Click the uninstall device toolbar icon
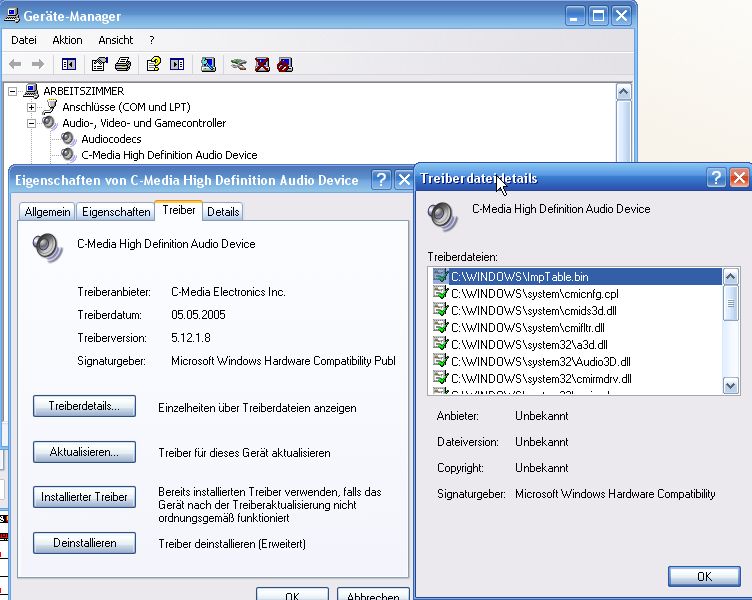The image size is (752, 600). (262, 64)
